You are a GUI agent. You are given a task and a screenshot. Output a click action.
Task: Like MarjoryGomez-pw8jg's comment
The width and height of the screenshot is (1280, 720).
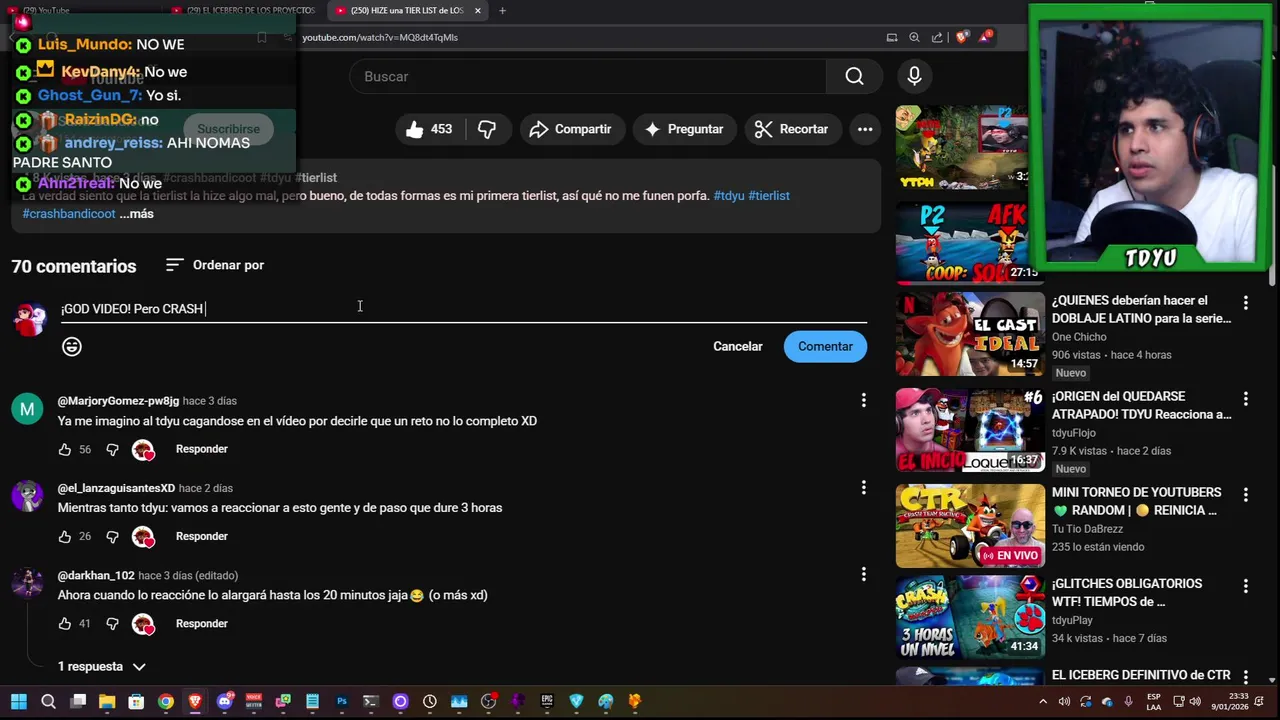pos(65,450)
